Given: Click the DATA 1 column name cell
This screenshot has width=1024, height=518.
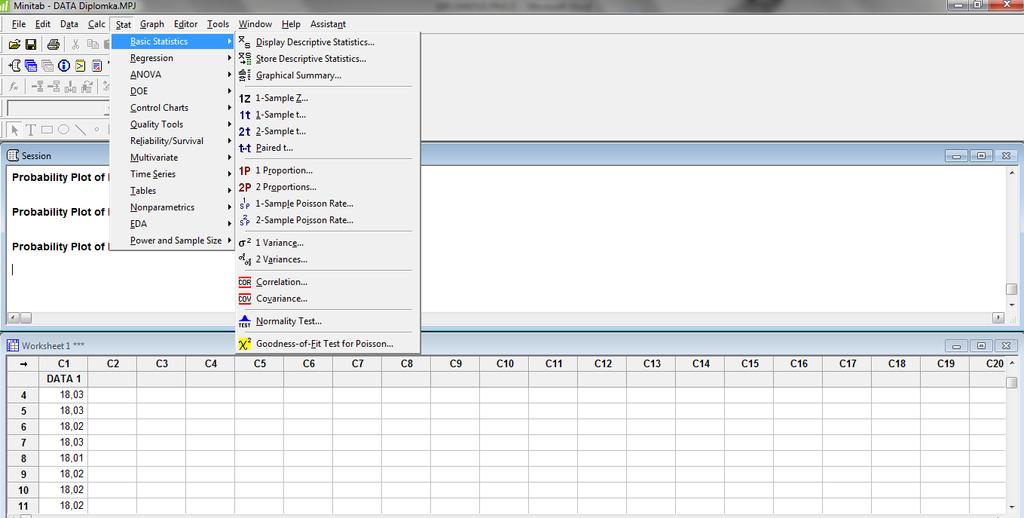Looking at the screenshot, I should click(x=63, y=379).
